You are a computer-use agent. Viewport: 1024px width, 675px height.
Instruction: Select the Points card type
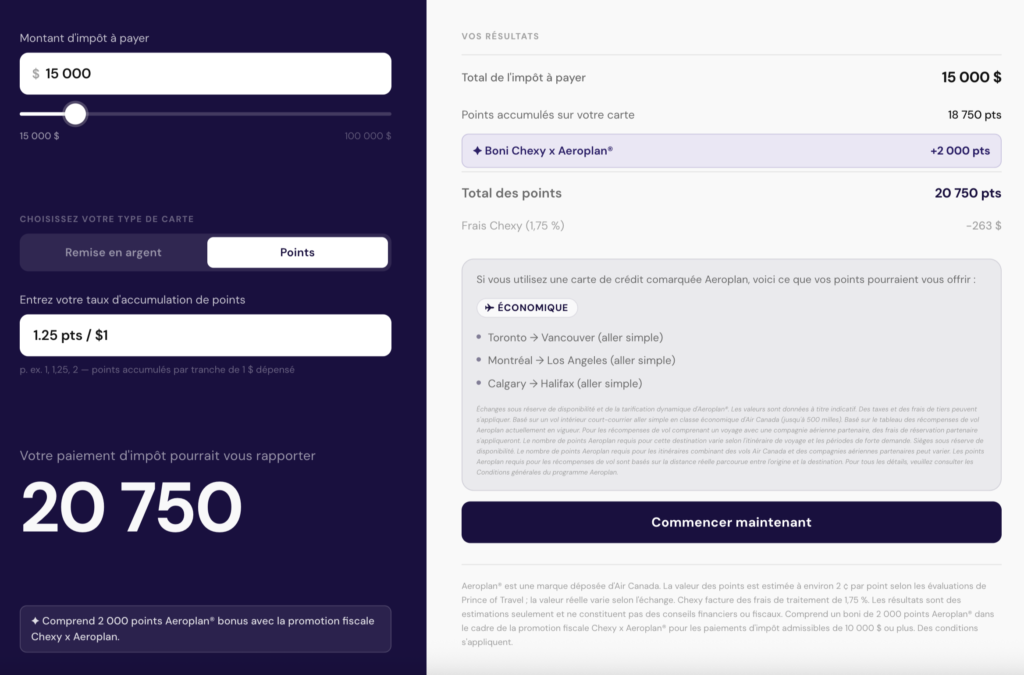pyautogui.click(x=297, y=252)
